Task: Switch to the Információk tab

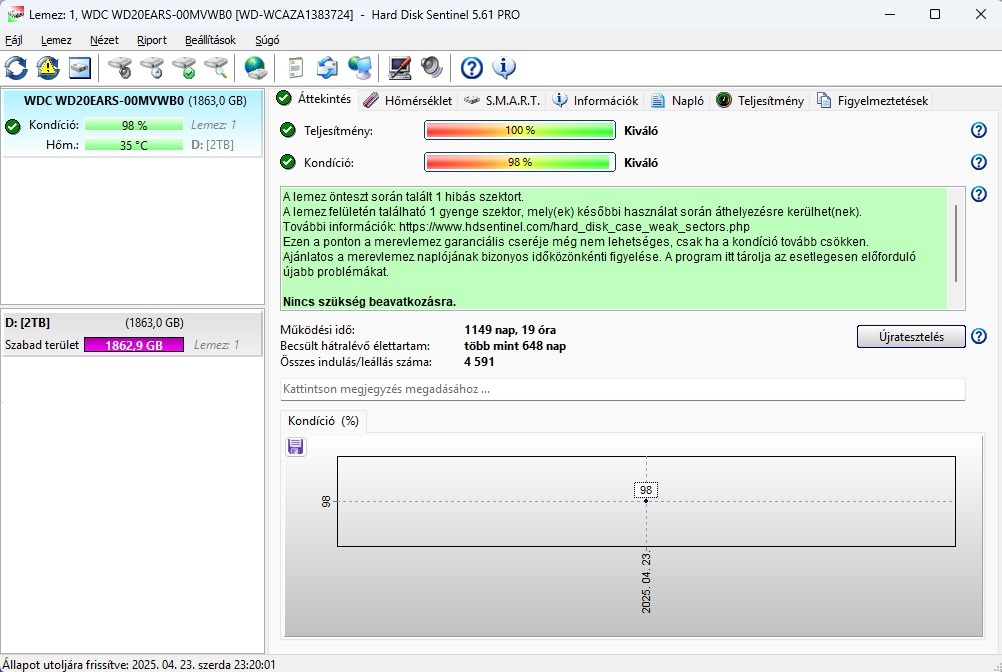Action: coord(596,101)
